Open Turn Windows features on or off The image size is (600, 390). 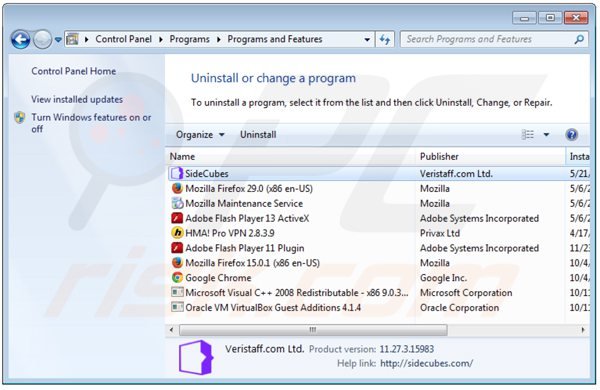91,123
